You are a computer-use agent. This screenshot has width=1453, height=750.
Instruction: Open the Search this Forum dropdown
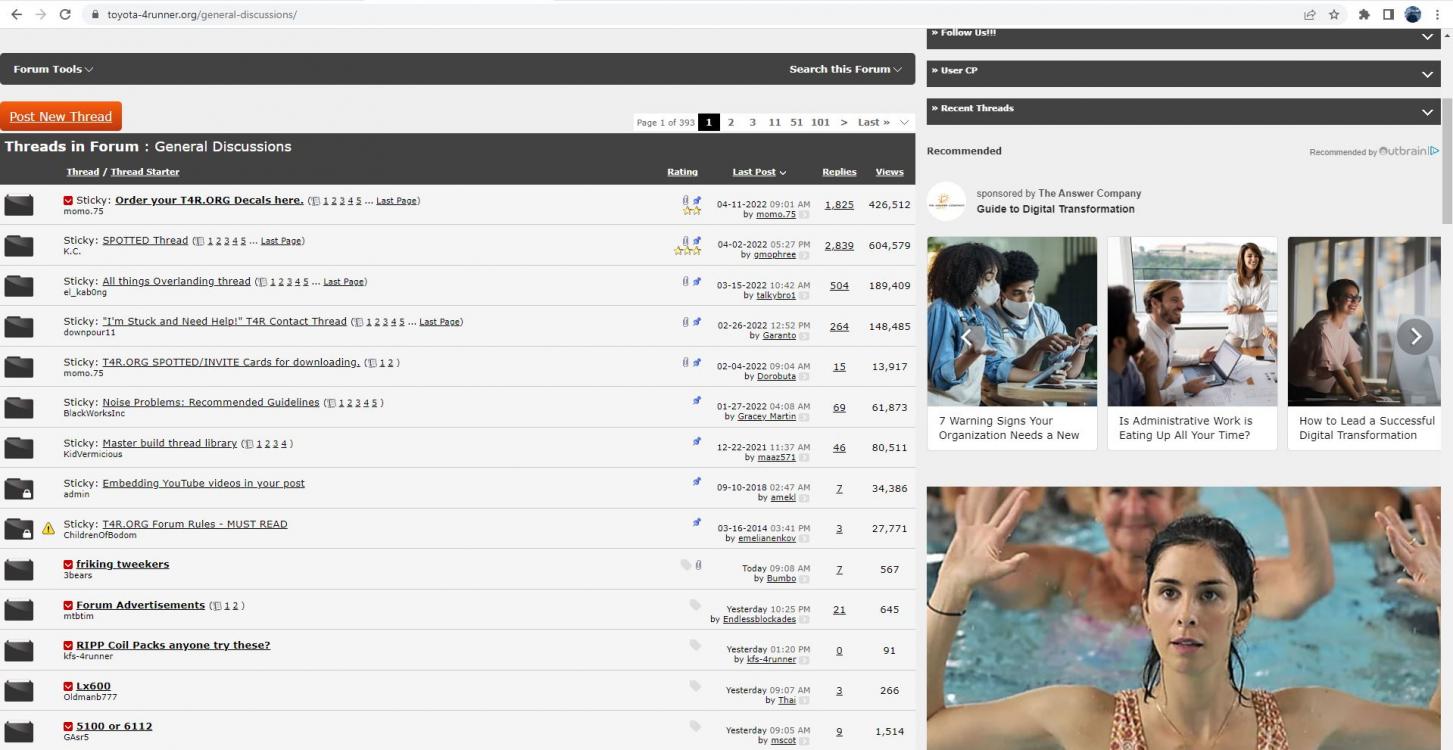click(x=845, y=69)
